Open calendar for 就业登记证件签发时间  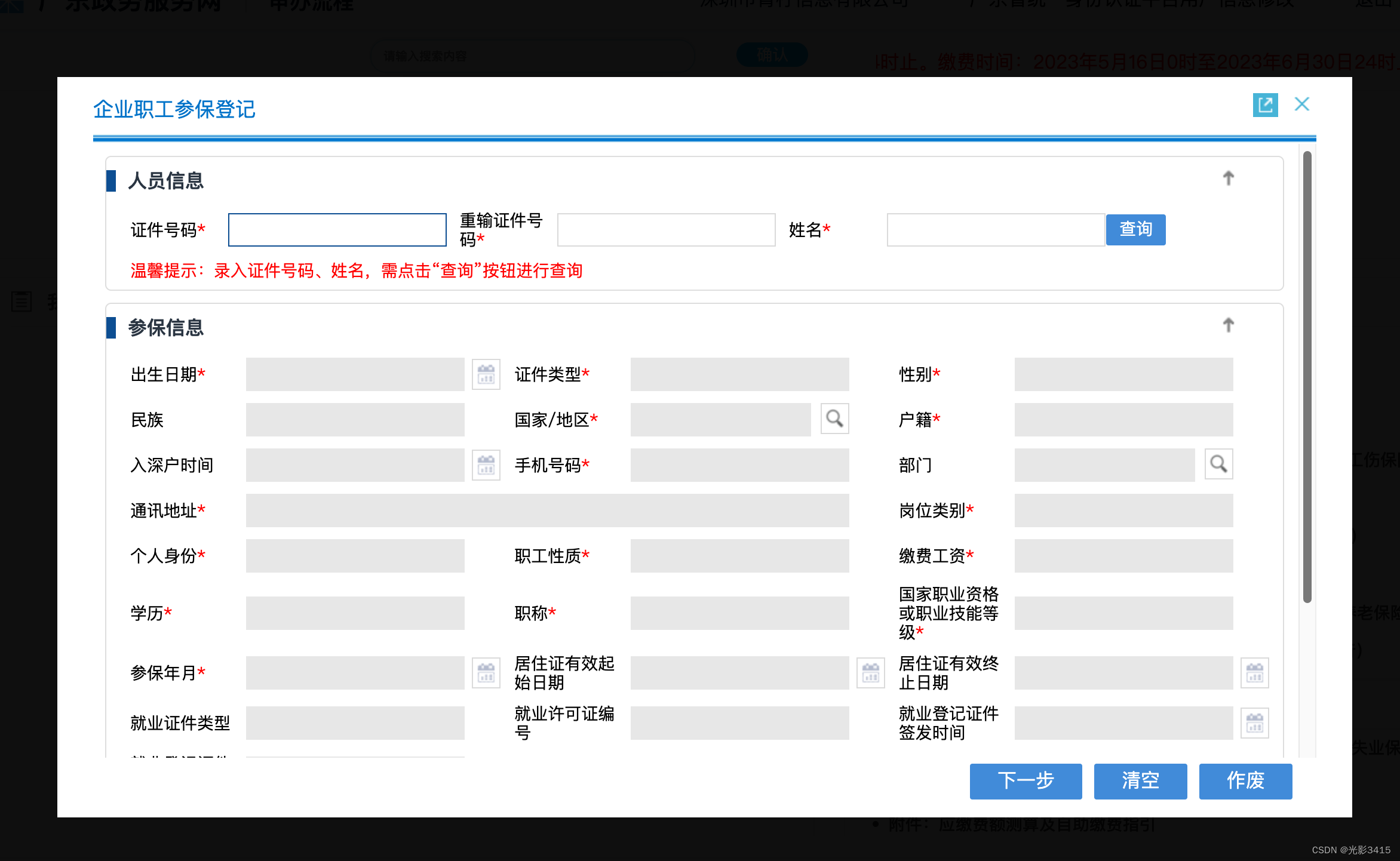(x=1254, y=723)
